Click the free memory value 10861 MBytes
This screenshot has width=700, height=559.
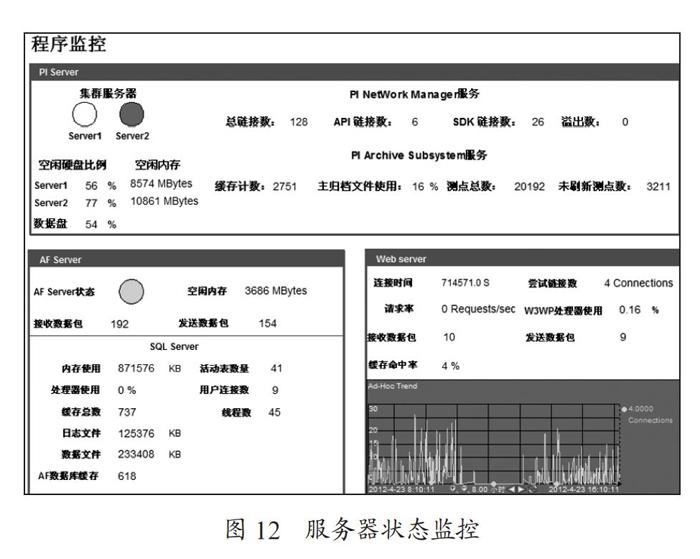point(164,201)
